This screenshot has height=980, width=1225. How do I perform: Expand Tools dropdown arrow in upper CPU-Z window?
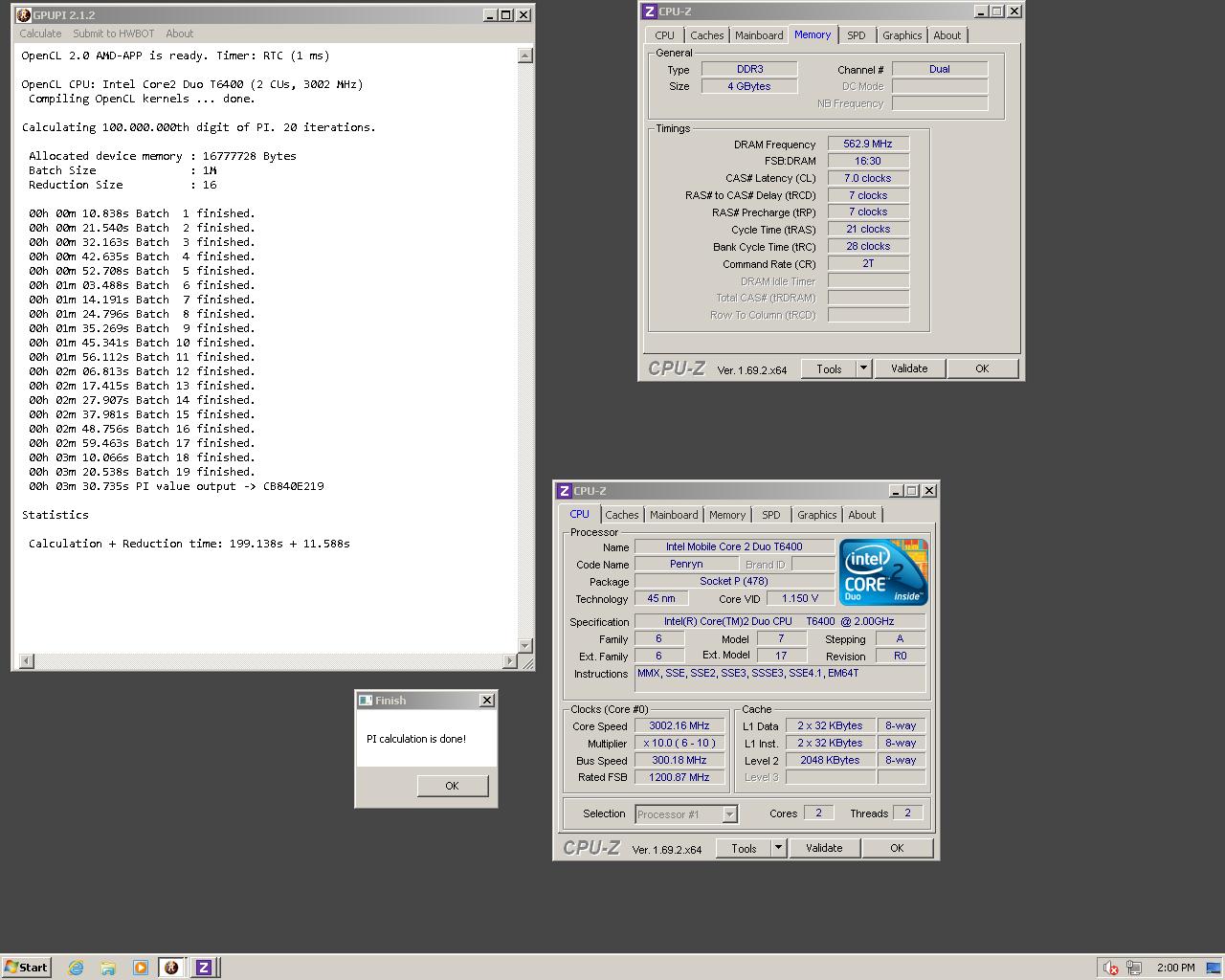863,368
